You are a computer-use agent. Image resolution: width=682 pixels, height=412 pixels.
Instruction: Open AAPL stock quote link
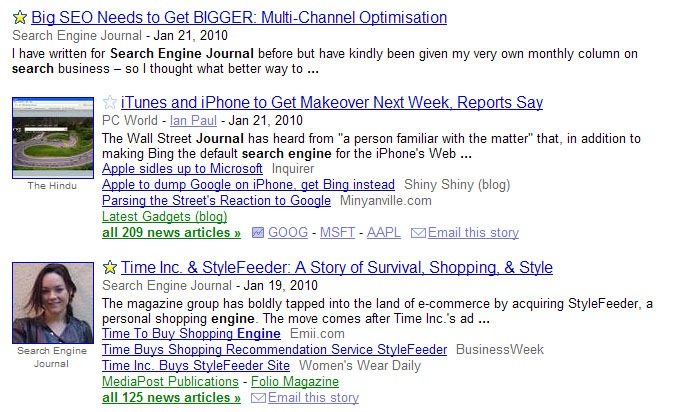384,232
